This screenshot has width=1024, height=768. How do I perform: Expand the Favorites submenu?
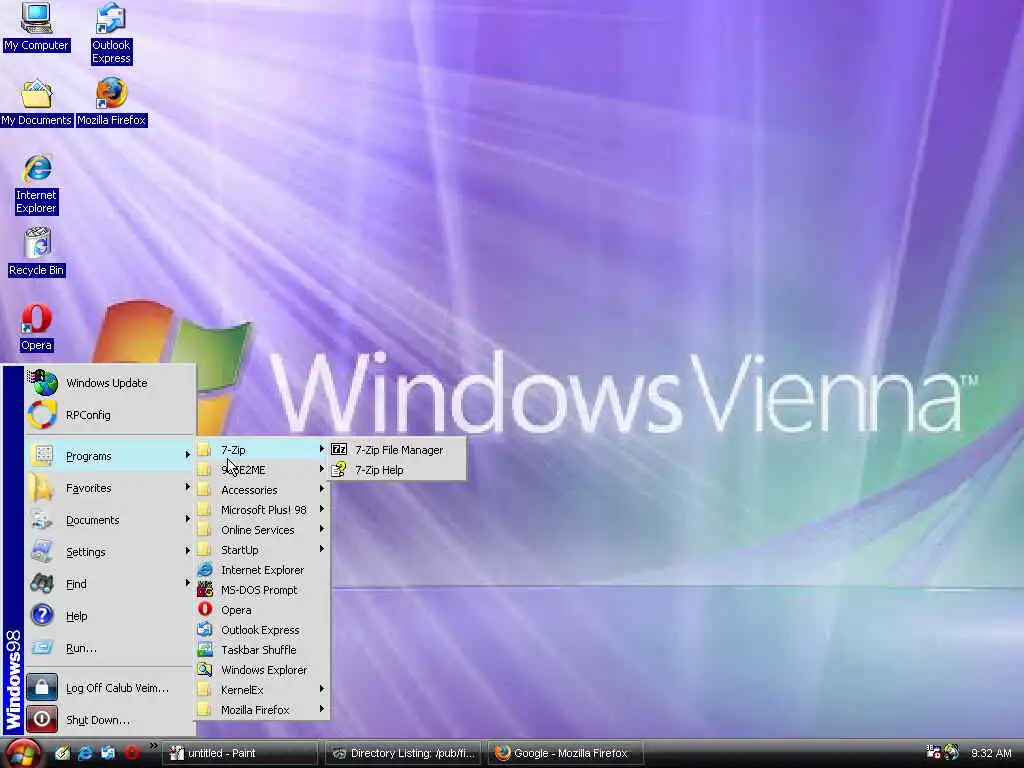click(x=110, y=488)
